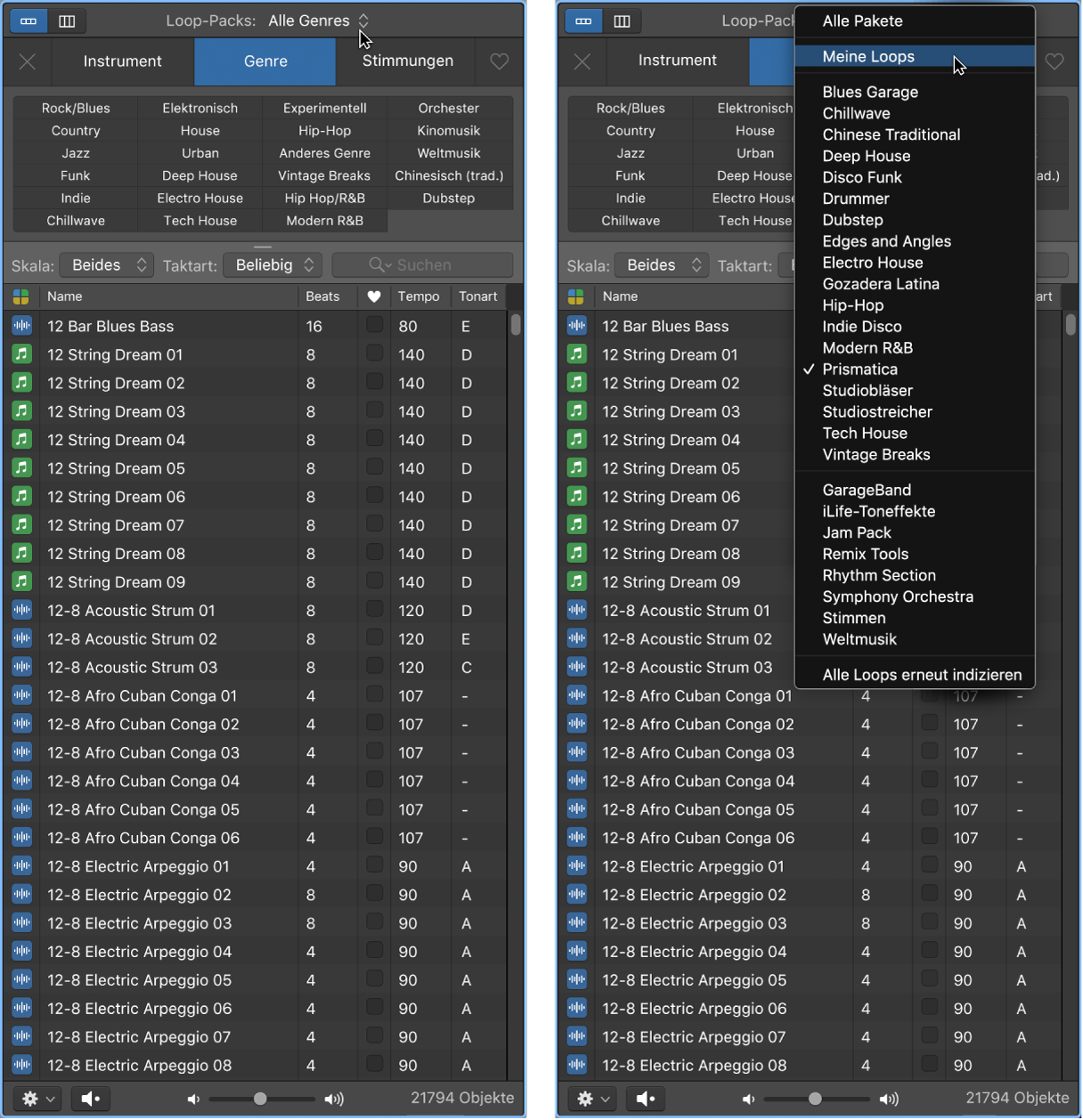Click the volume slider knob in left panel
The width and height of the screenshot is (1083, 1120).
coord(260,1099)
